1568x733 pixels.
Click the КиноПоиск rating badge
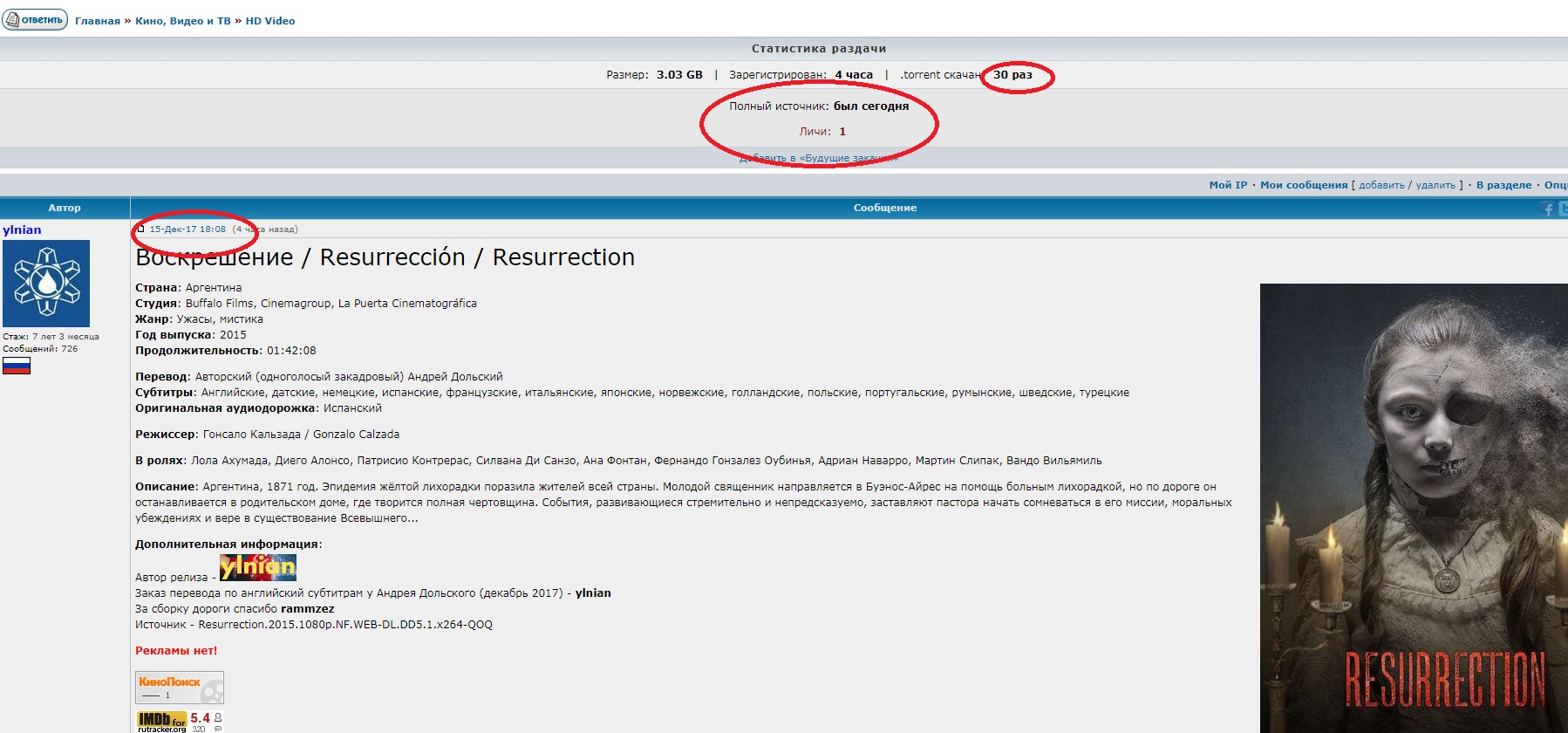180,688
